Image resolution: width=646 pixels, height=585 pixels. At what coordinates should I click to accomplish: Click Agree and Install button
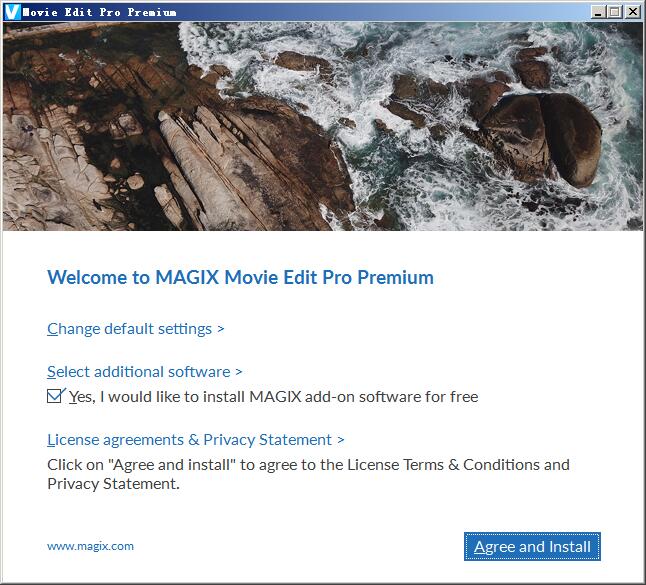click(532, 547)
